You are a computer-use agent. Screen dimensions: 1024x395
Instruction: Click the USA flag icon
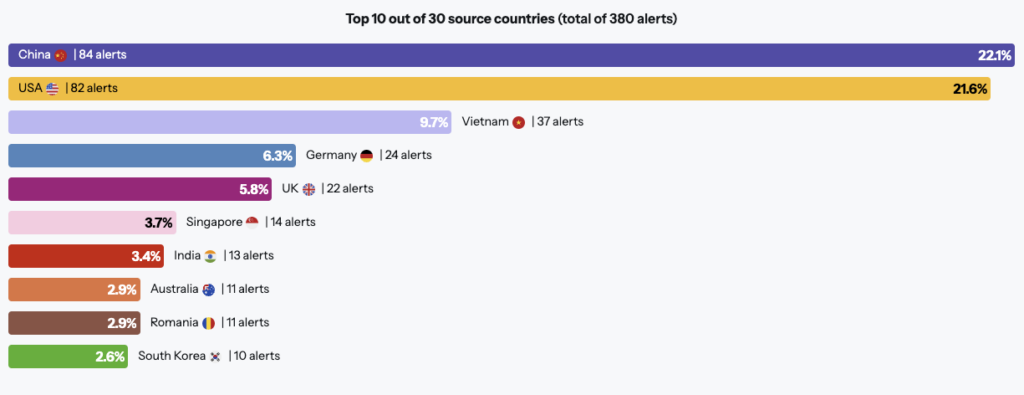click(x=52, y=89)
